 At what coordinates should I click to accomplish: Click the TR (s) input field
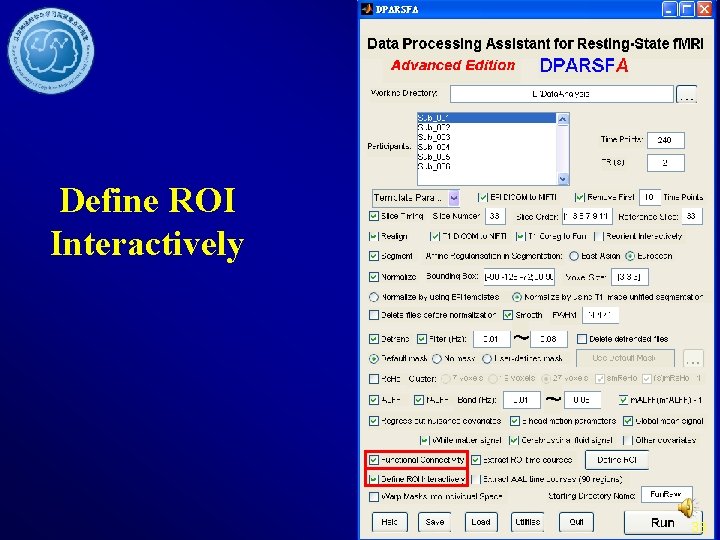(665, 163)
